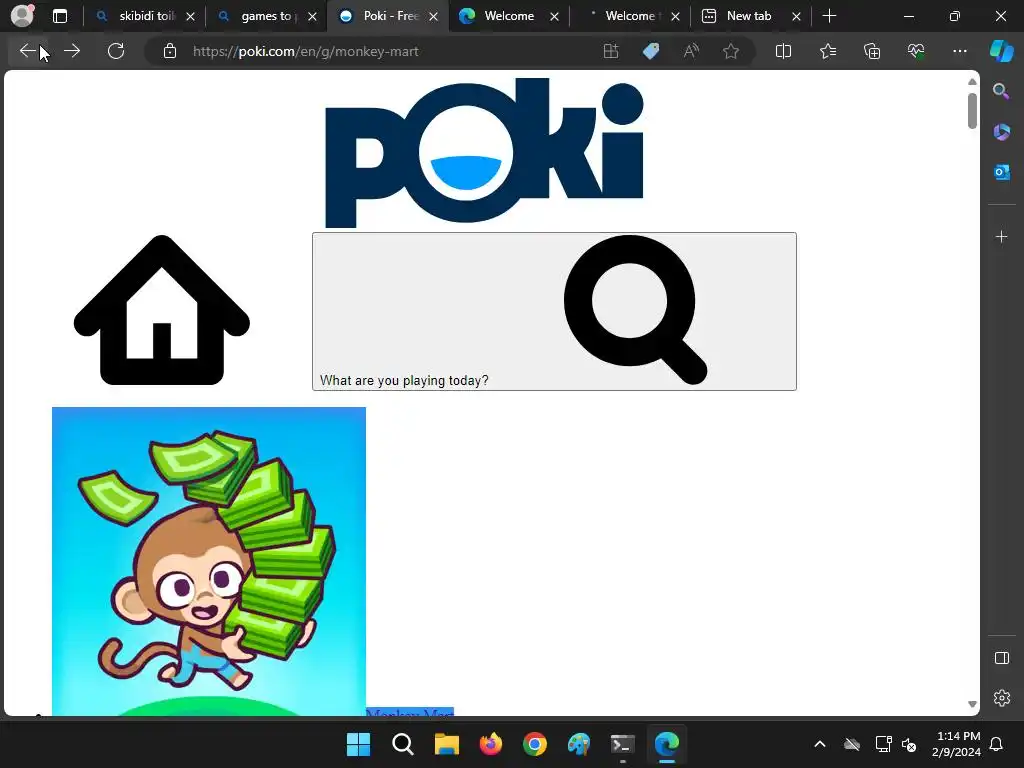This screenshot has width=1024, height=768.
Task: Open the tab actions menu
Action: [60, 16]
